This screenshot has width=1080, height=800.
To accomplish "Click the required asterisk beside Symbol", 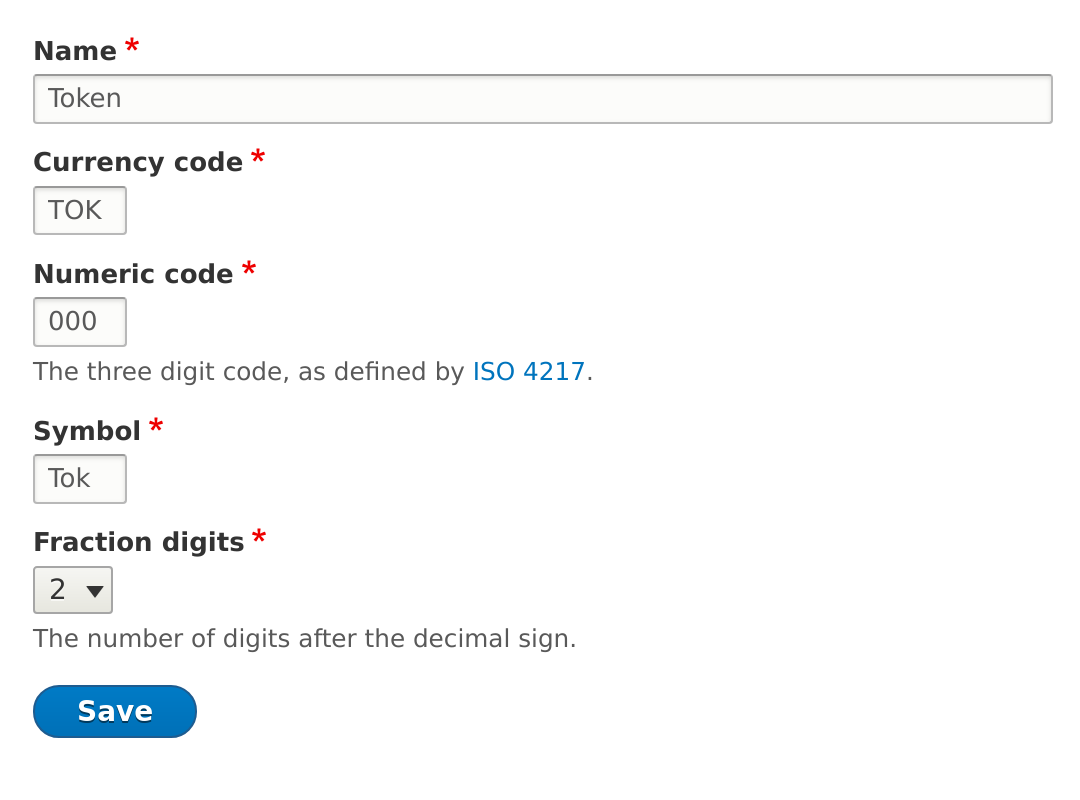I will (156, 427).
